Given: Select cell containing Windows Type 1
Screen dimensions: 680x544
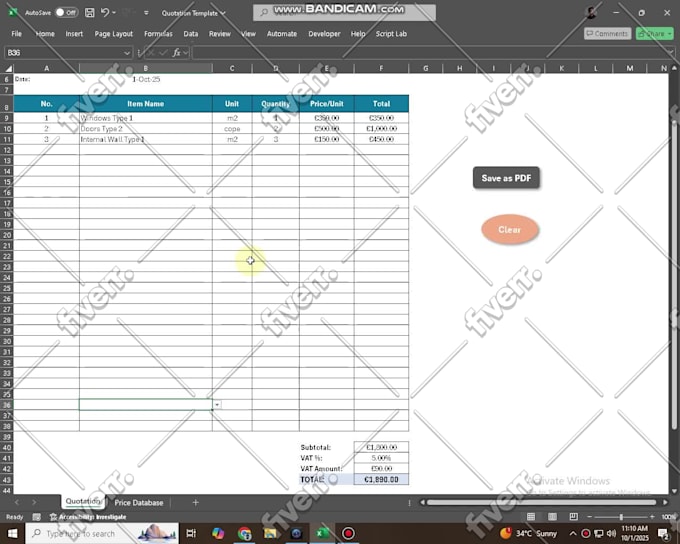Looking at the screenshot, I should [x=146, y=118].
